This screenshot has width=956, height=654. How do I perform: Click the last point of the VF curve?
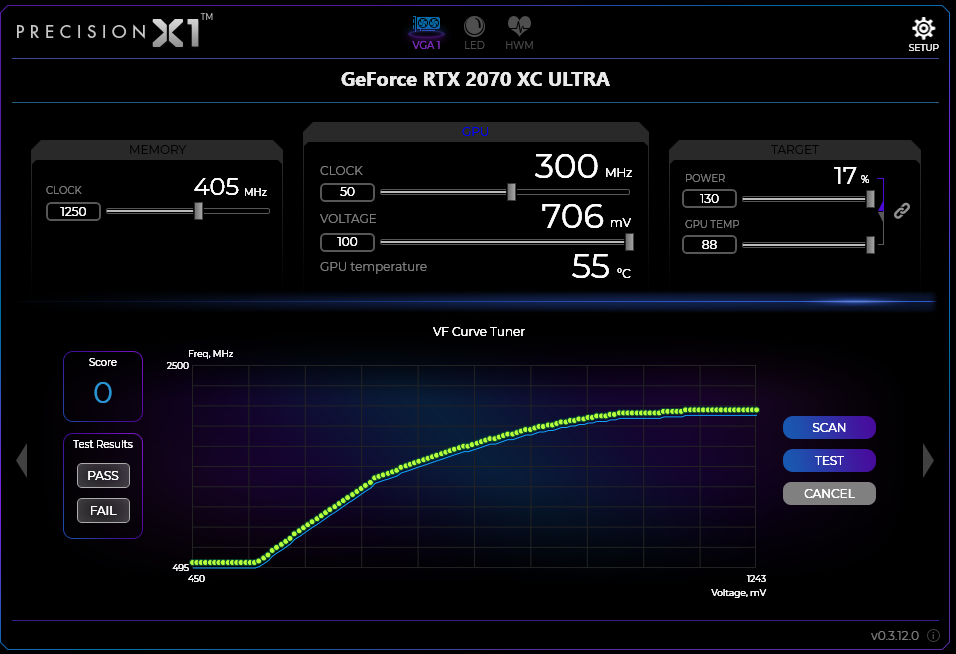click(757, 410)
